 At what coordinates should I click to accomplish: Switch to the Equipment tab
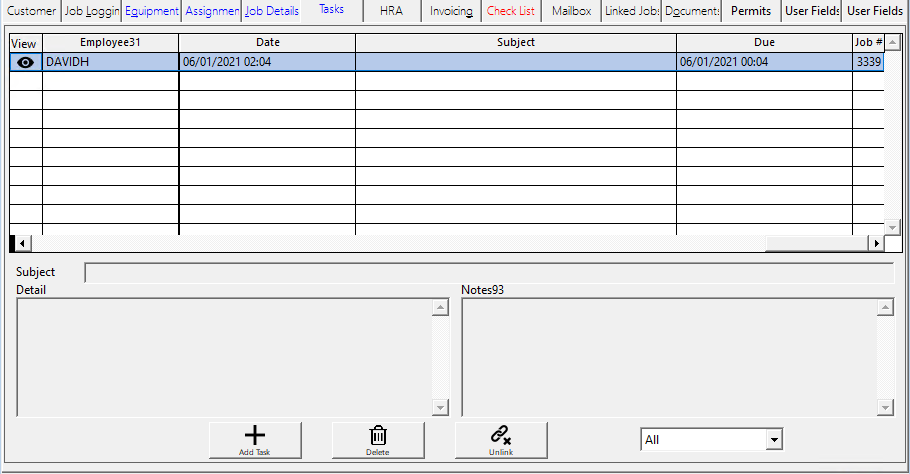coord(152,11)
